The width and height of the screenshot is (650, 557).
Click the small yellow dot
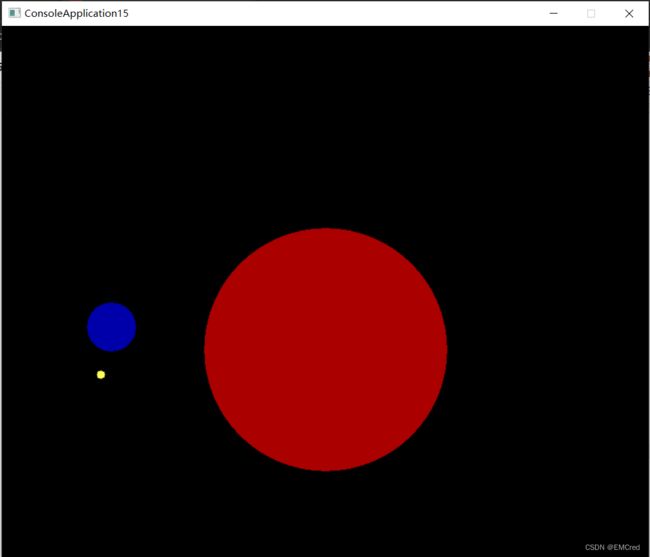click(101, 375)
